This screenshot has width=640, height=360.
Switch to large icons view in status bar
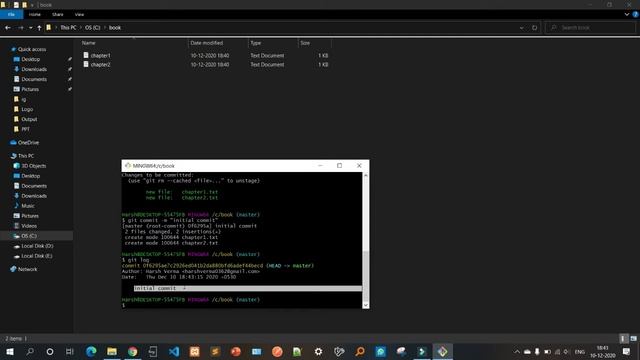coord(633,338)
